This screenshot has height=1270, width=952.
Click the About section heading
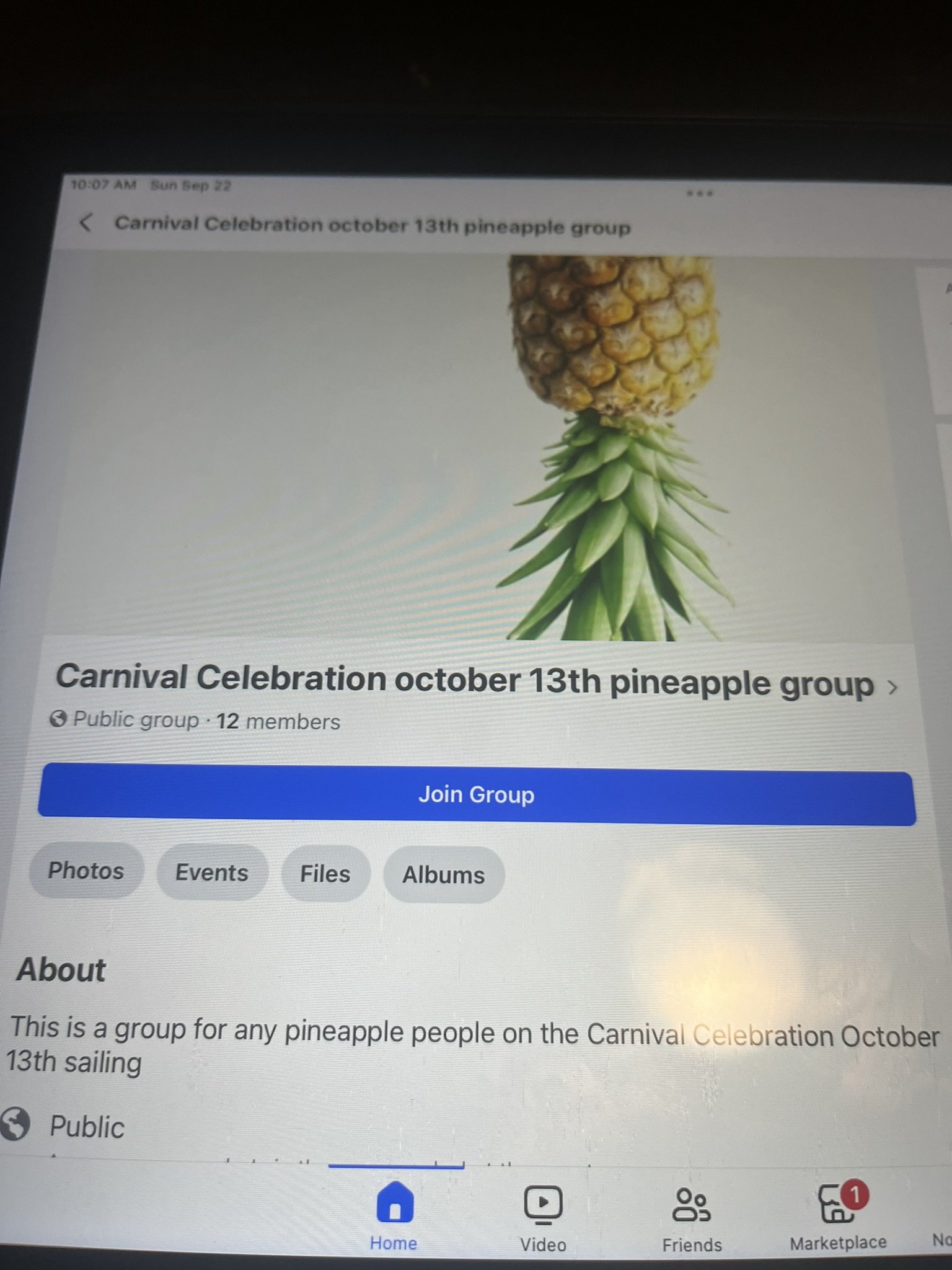pos(61,970)
